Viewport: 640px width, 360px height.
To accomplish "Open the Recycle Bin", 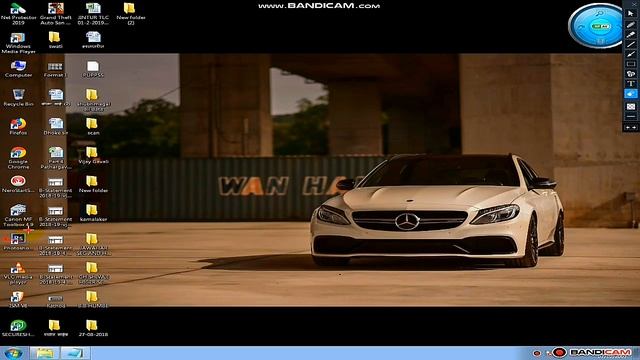I will click(x=18, y=98).
